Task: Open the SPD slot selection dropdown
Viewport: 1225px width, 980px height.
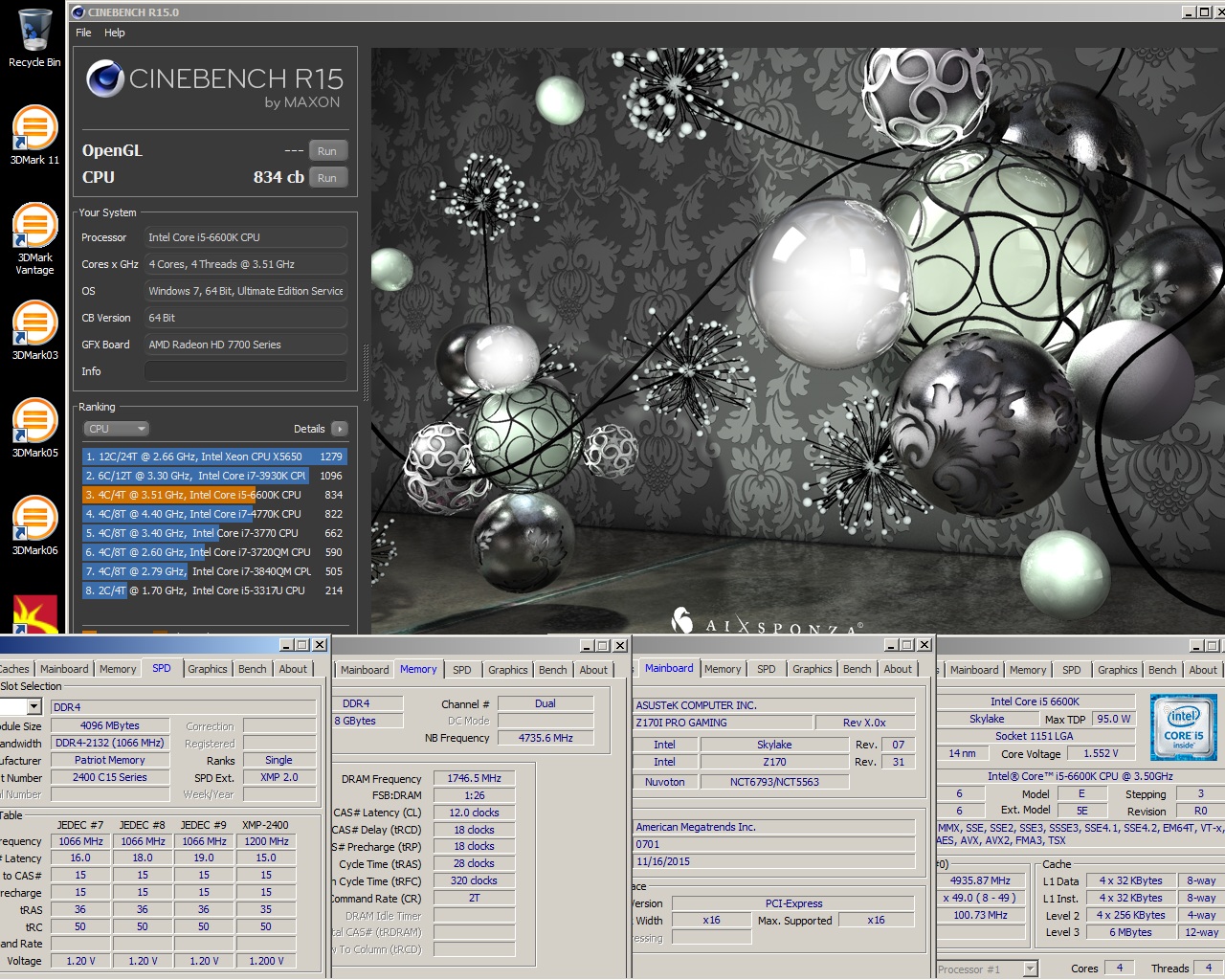Action: pos(34,706)
